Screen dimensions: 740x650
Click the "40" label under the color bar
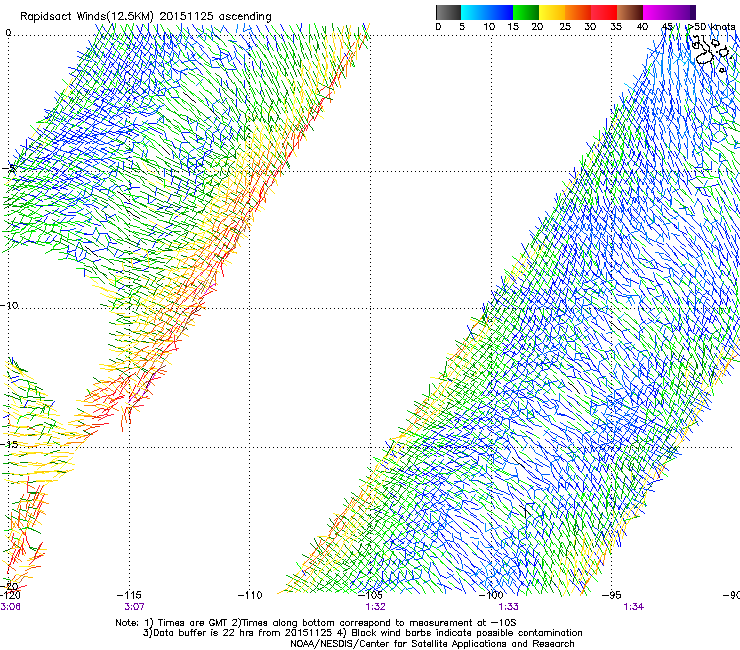point(642,27)
